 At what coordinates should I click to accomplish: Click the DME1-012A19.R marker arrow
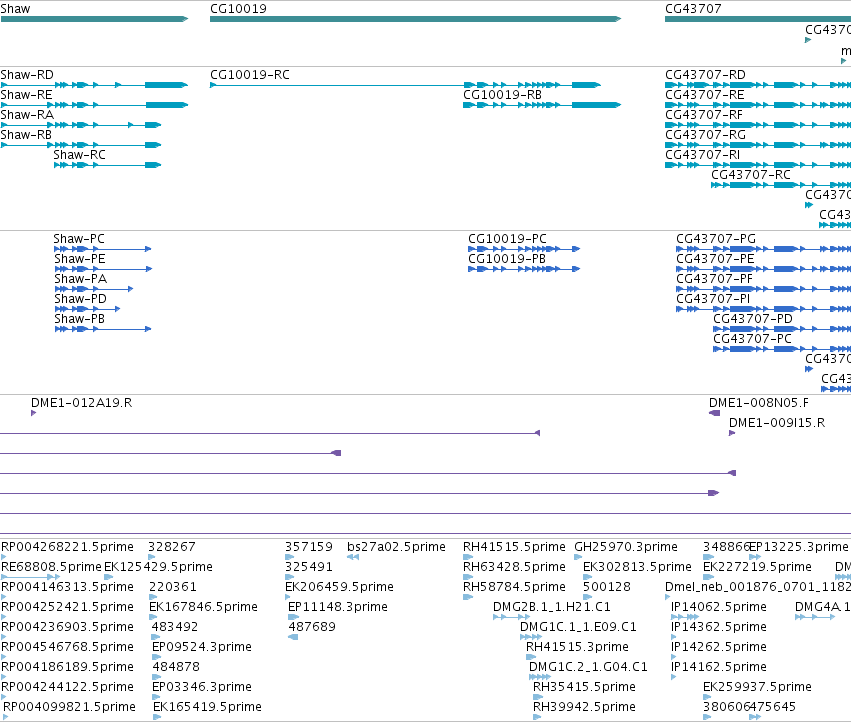pos(34,413)
